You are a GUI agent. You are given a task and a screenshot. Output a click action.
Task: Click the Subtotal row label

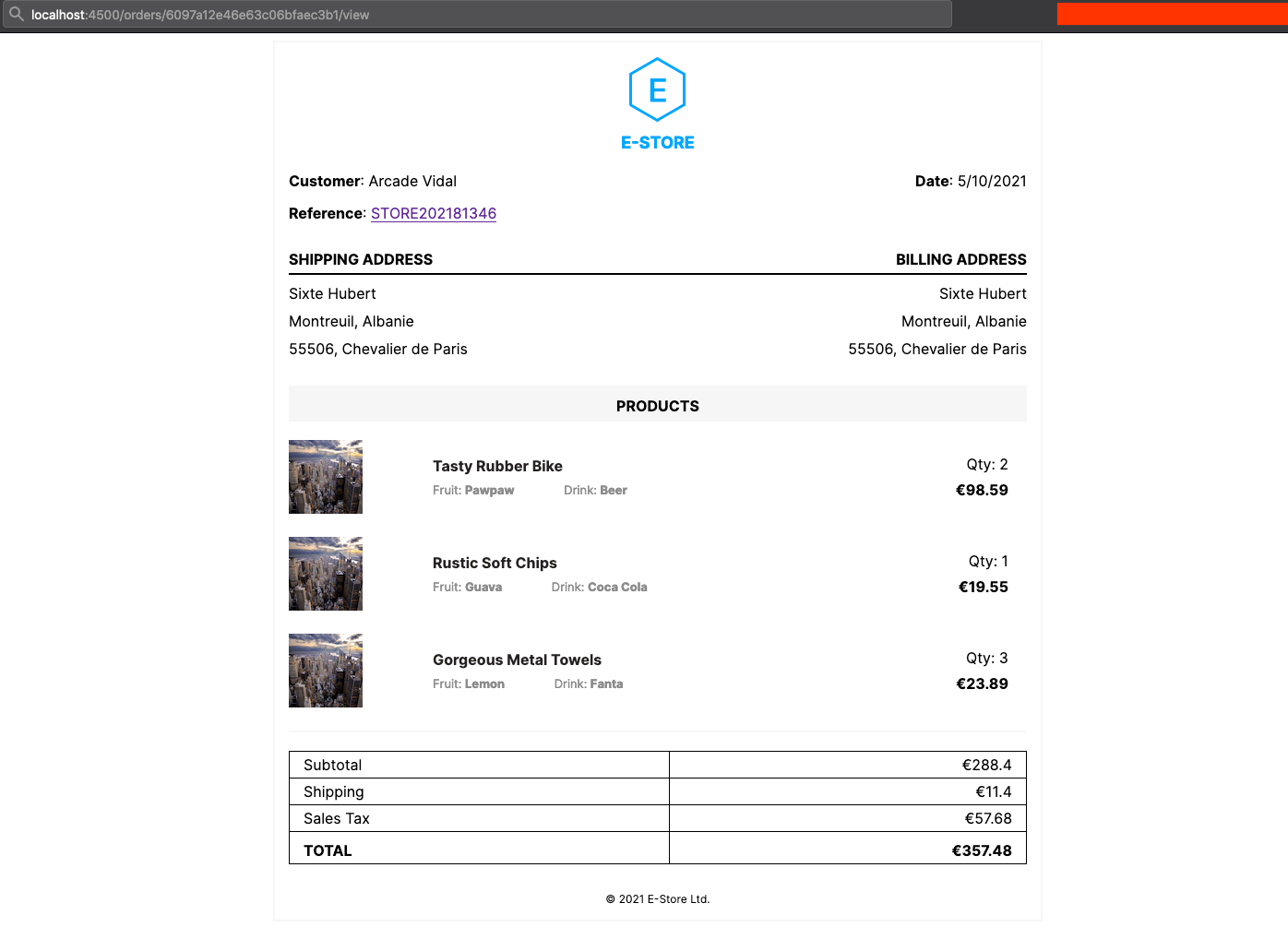[x=332, y=765]
